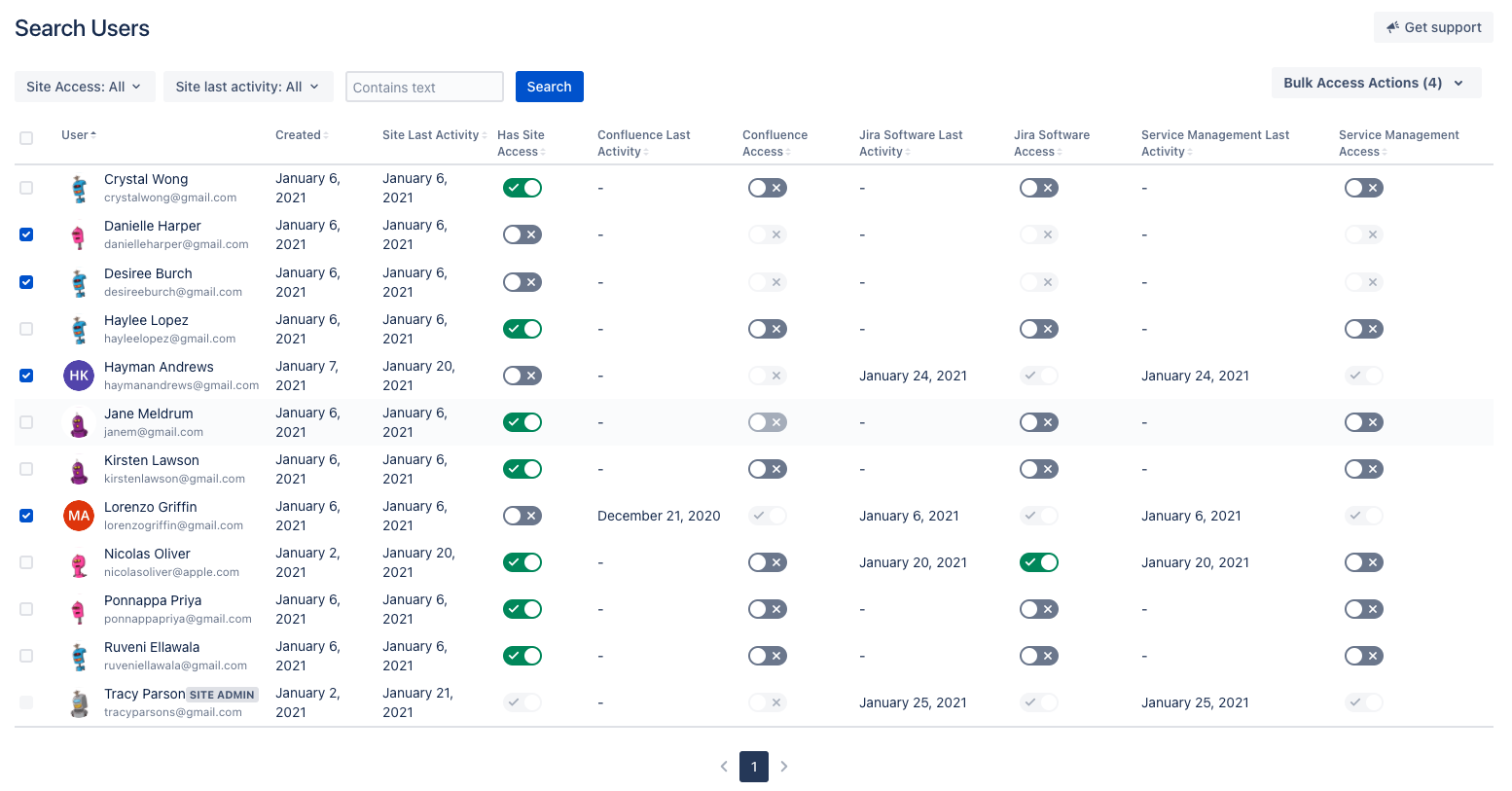Enable Haylee Lopez's Confluence Access toggle
Image resolution: width=1512 pixels, height=791 pixels.
pos(767,328)
